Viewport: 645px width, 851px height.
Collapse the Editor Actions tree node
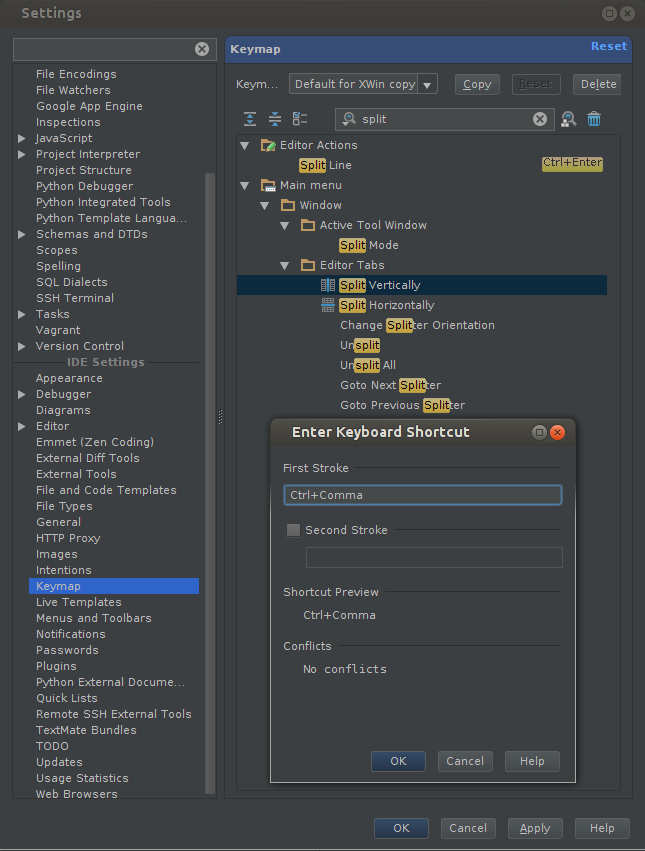coord(245,145)
